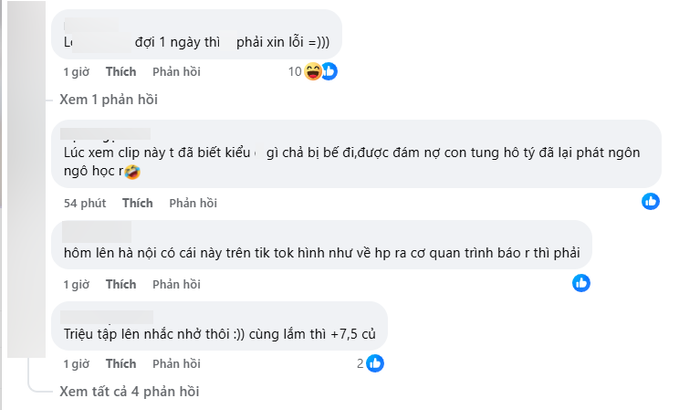Open the '1 giờ' timestamp of first comment
Viewport: 700px width, 410px height.
click(x=76, y=71)
